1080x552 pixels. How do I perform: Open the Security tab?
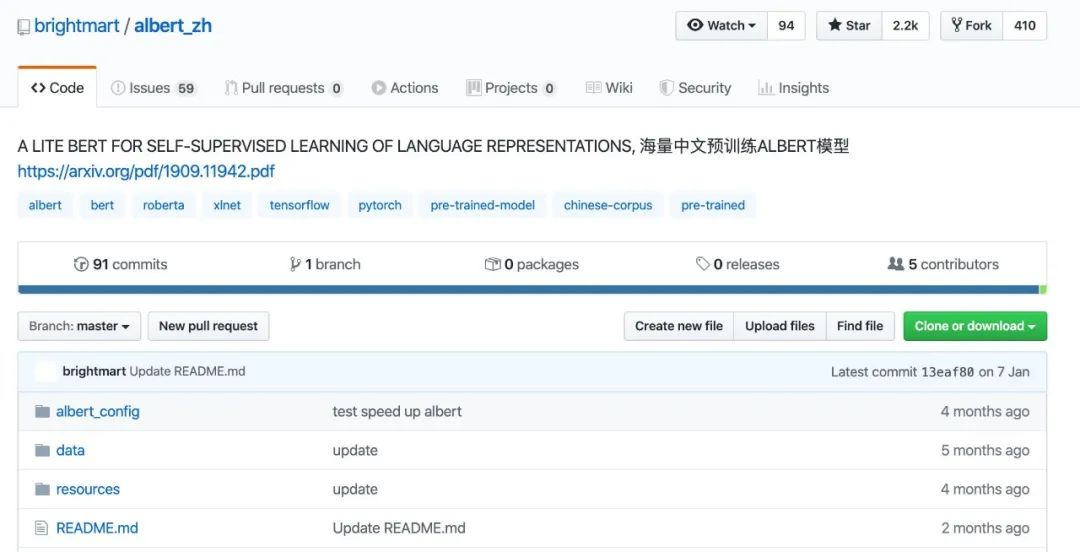pyautogui.click(x=695, y=88)
